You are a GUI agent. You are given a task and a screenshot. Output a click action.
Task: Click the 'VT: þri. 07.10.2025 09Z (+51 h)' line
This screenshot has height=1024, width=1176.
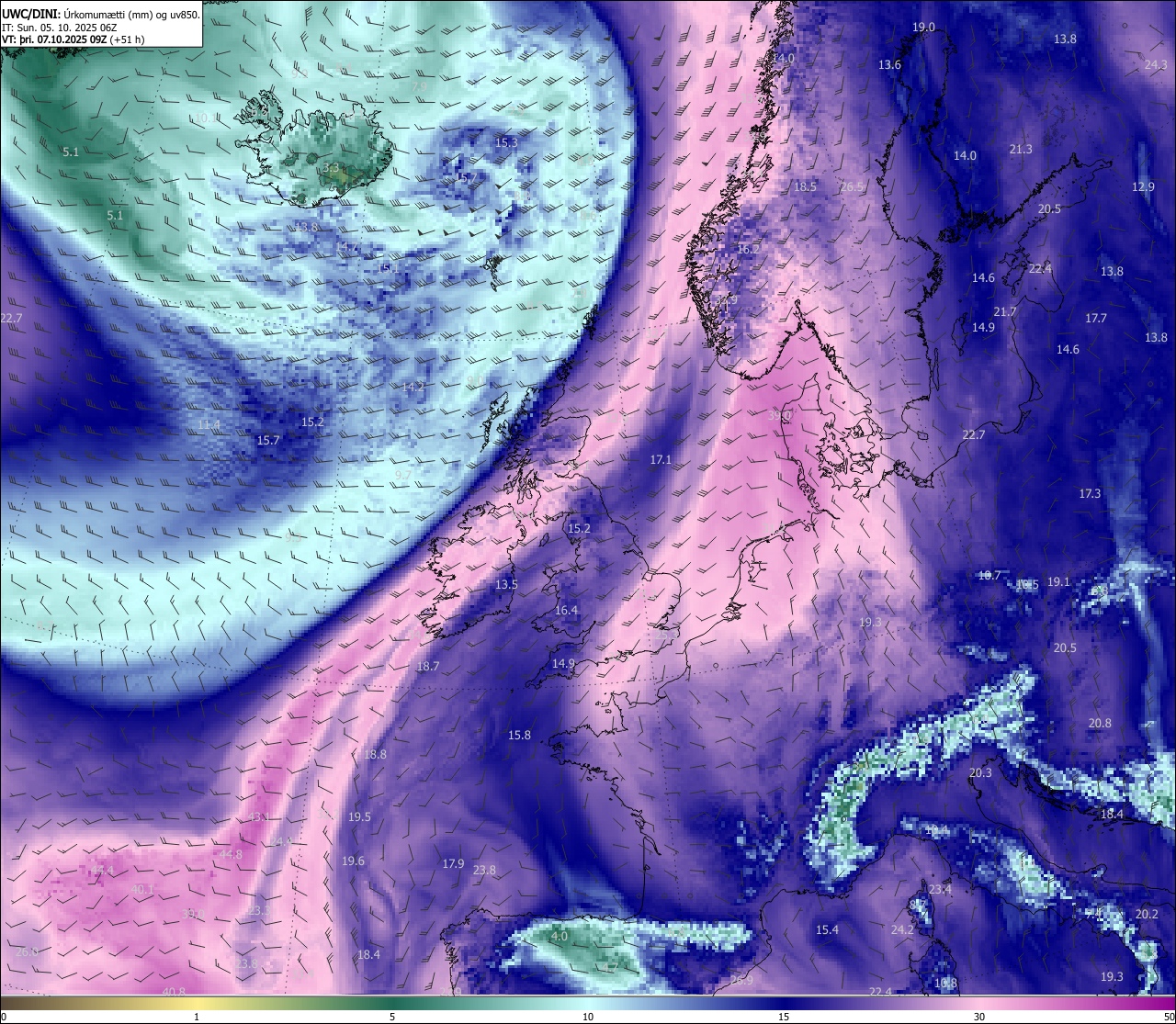coord(73,39)
